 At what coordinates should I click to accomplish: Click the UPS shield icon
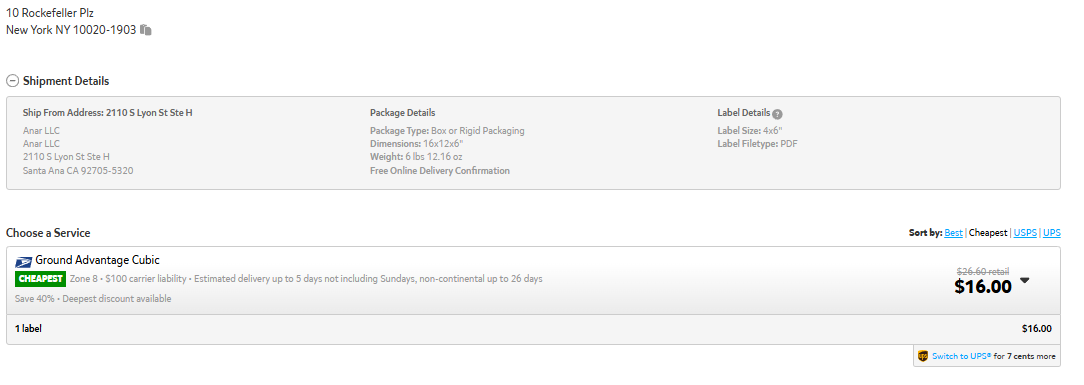coord(923,356)
